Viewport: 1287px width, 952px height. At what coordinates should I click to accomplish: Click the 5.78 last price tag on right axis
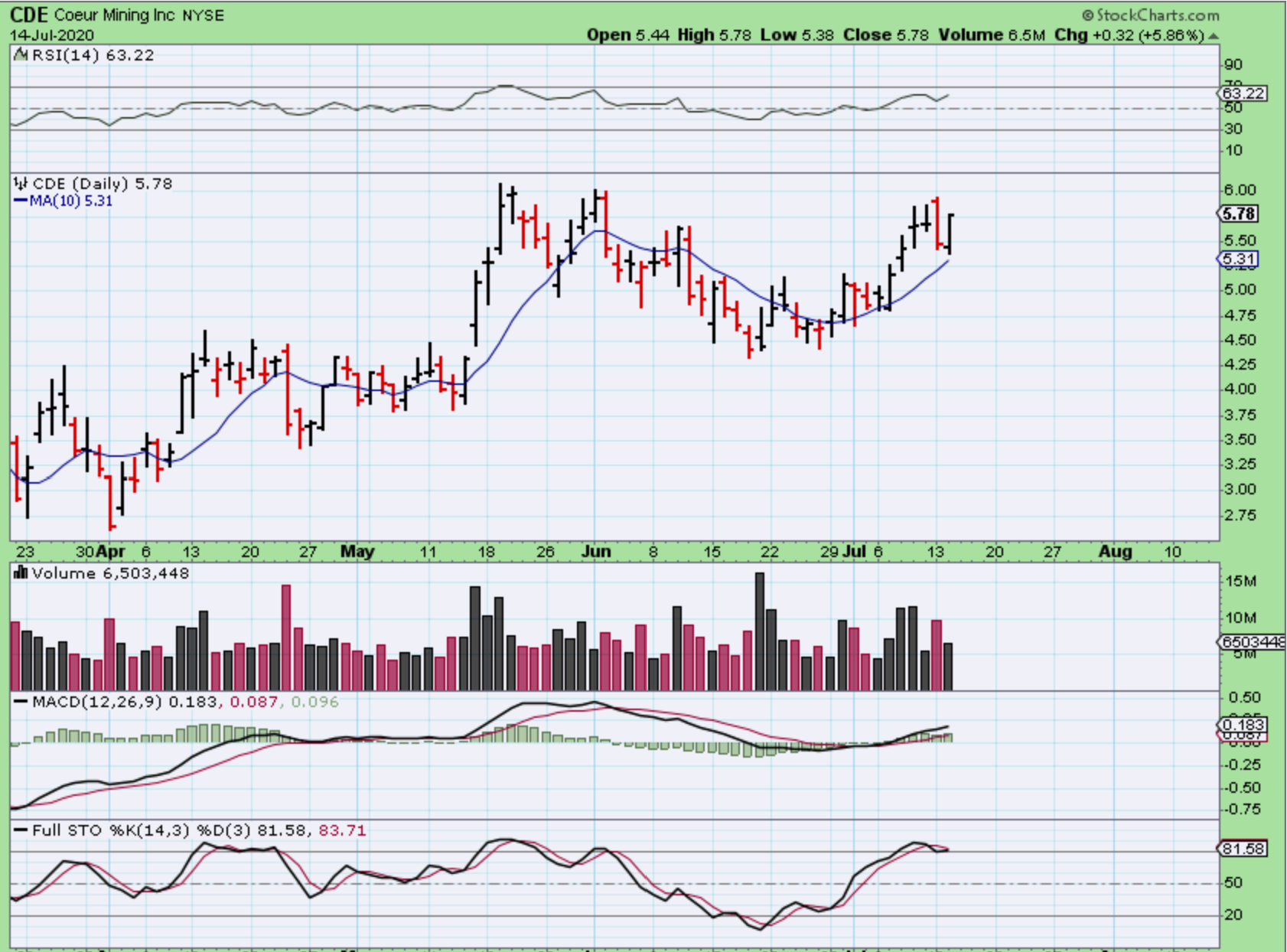[1240, 214]
